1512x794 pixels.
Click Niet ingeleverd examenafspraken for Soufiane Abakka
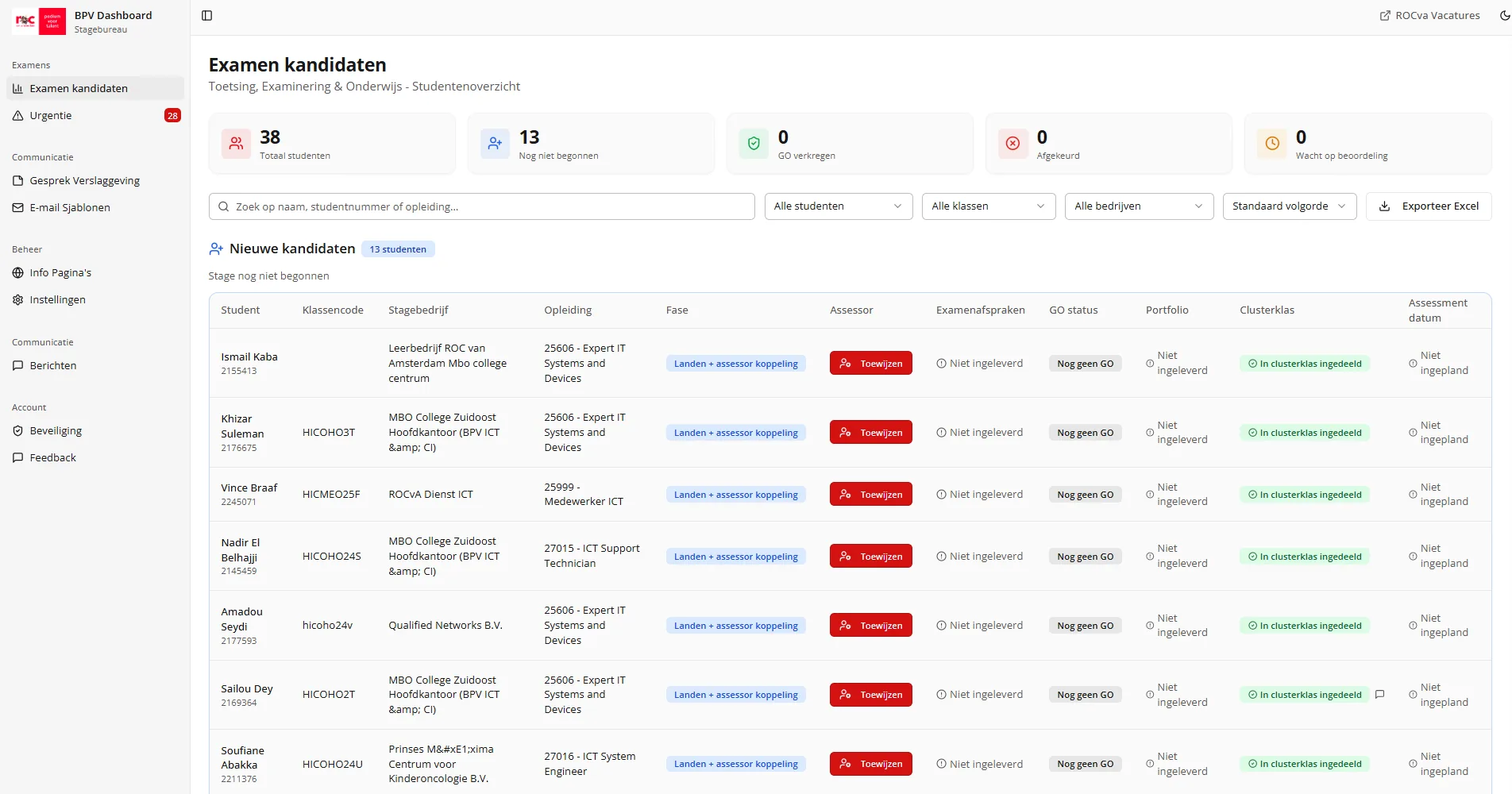click(x=979, y=764)
